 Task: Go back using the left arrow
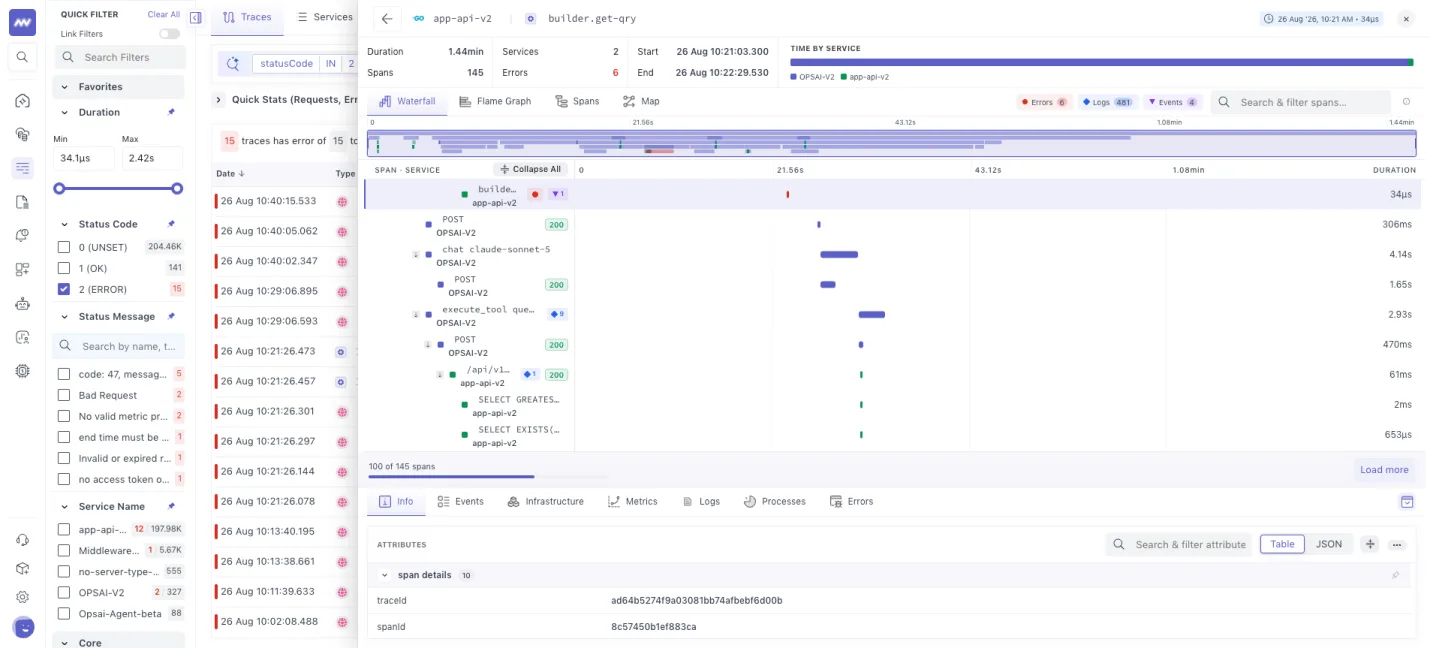click(x=387, y=18)
